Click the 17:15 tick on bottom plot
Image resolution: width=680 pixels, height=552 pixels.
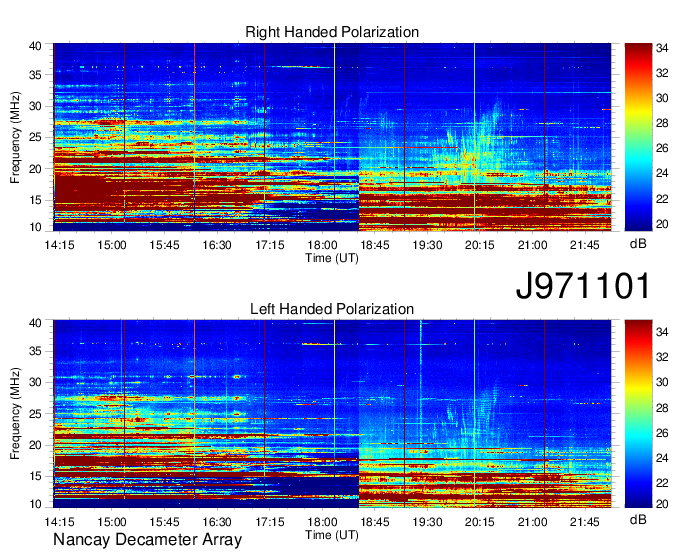(x=270, y=522)
